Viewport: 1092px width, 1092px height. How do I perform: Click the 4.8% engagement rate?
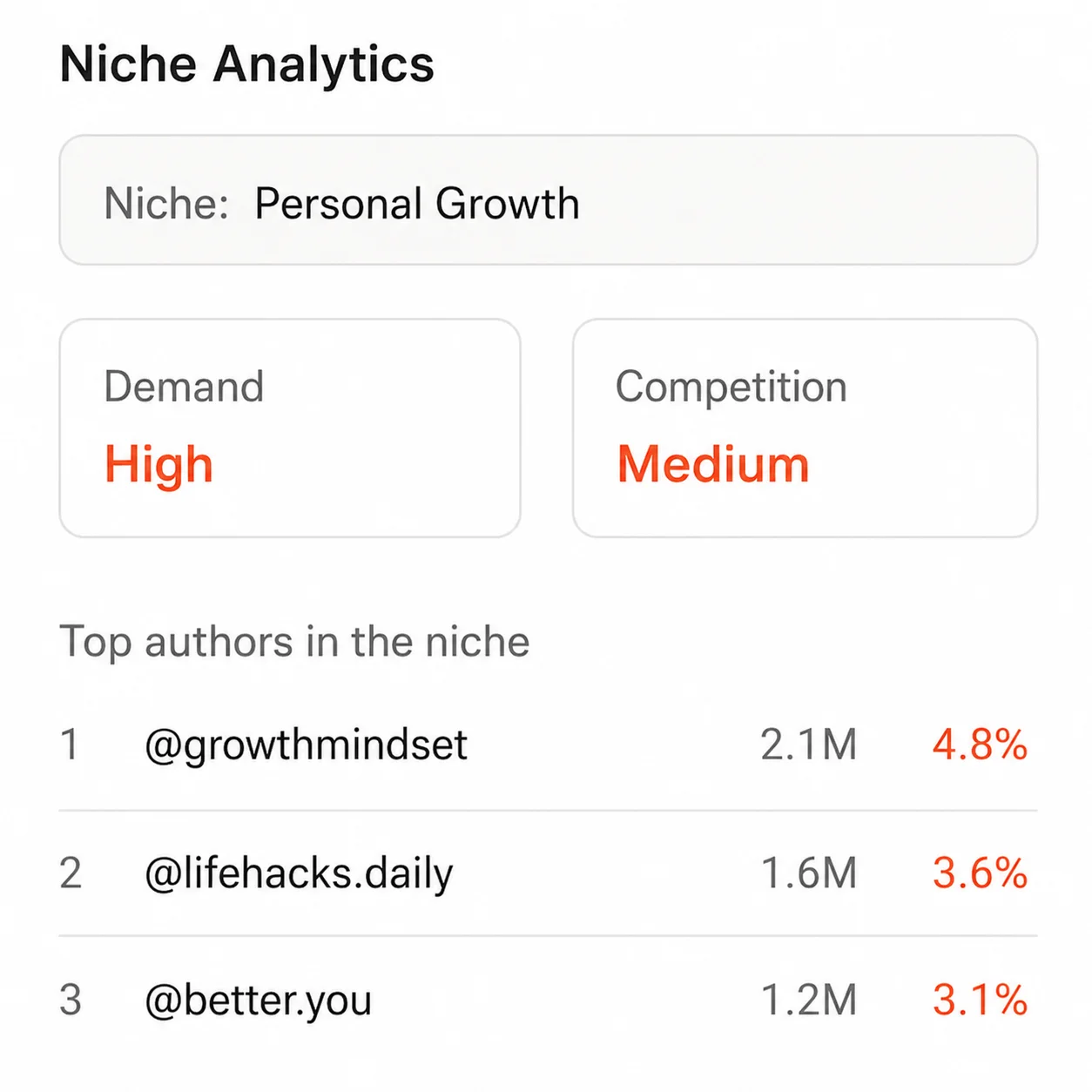979,745
